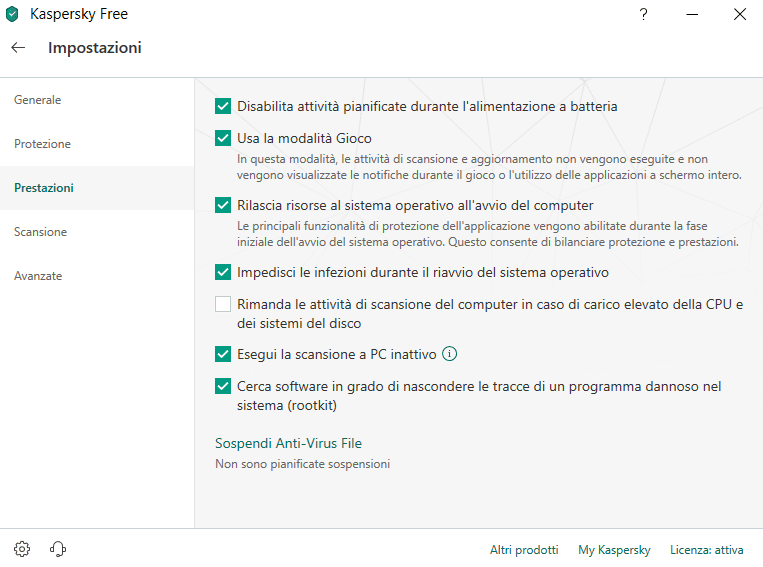Open the Generale settings section
The width and height of the screenshot is (763, 567).
tap(38, 100)
